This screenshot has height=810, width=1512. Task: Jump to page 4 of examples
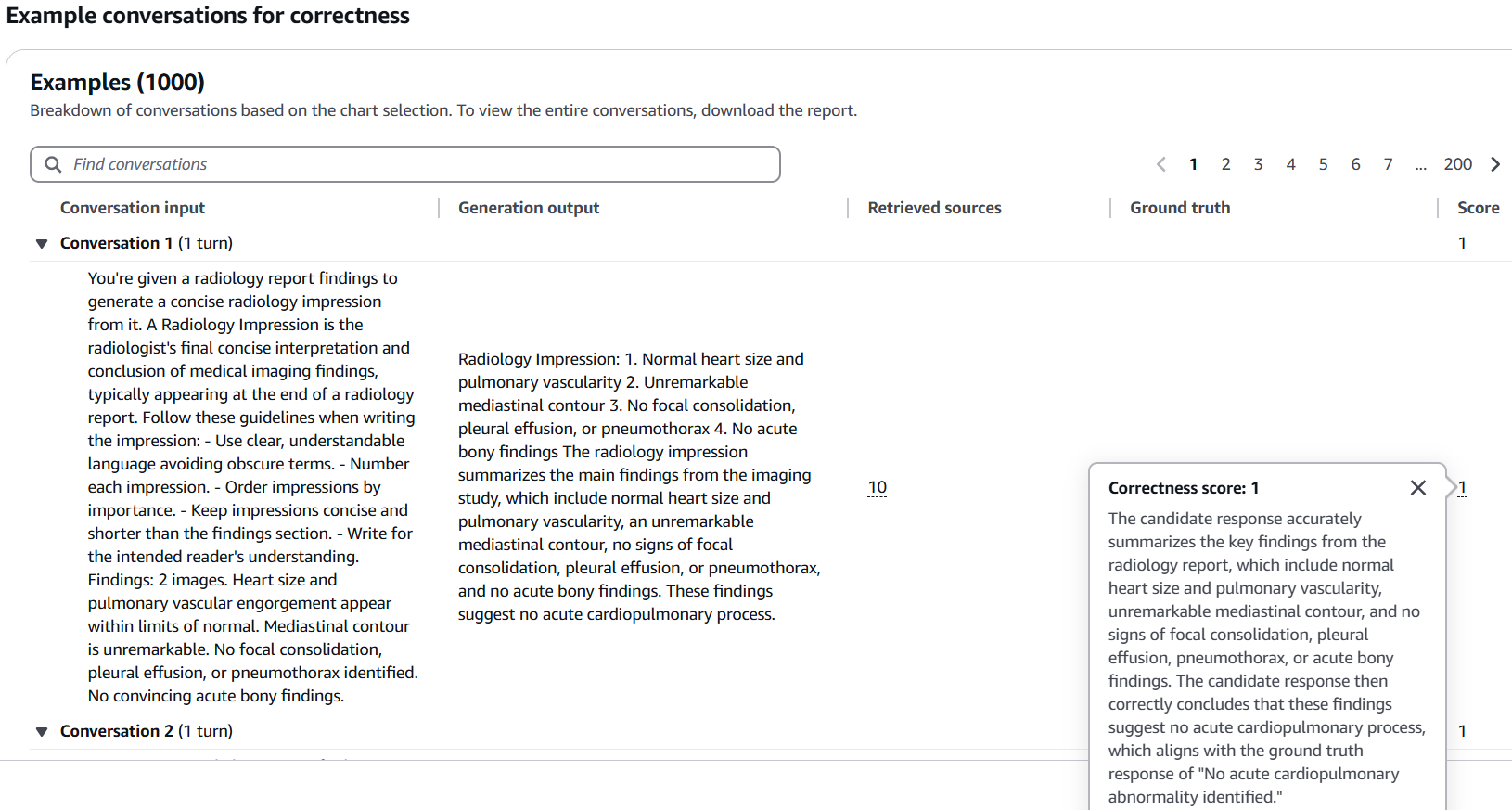[x=1290, y=164]
